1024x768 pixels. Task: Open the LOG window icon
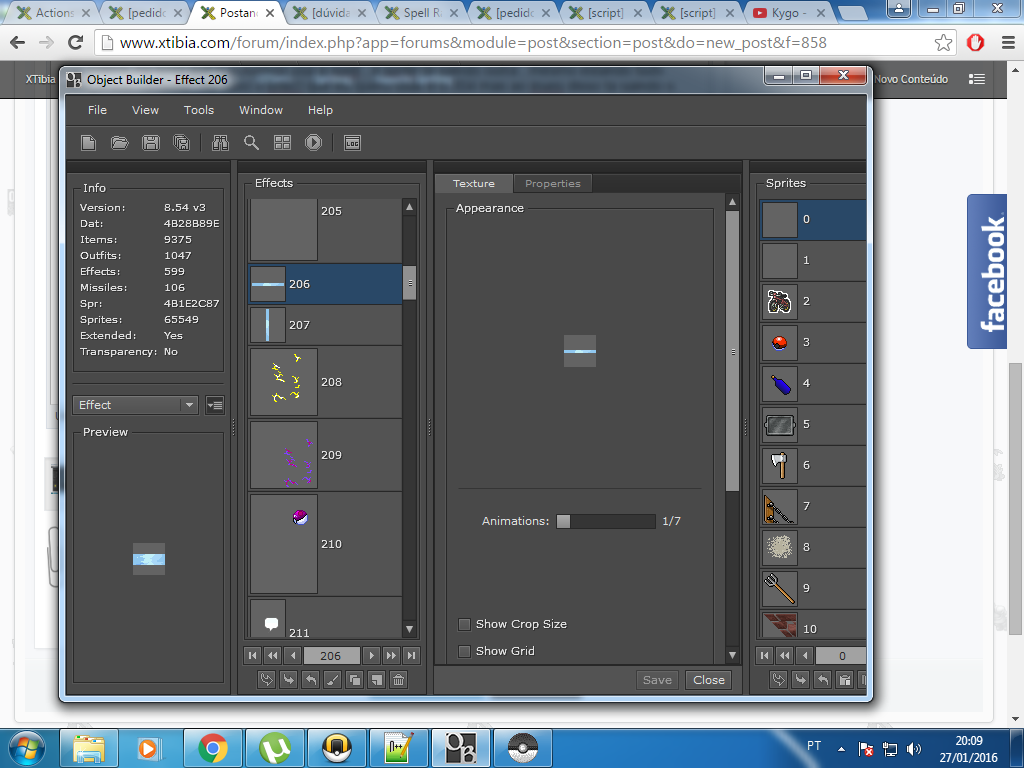point(353,142)
